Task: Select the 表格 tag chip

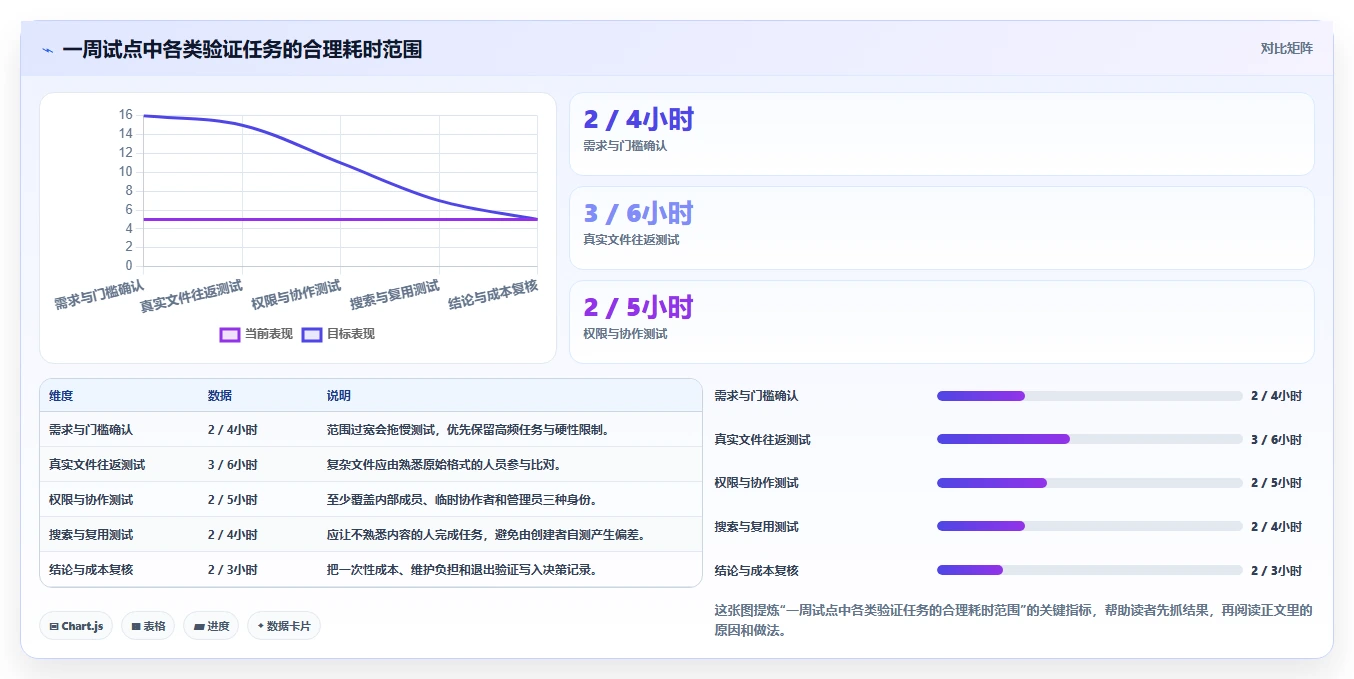Action: click(x=148, y=626)
